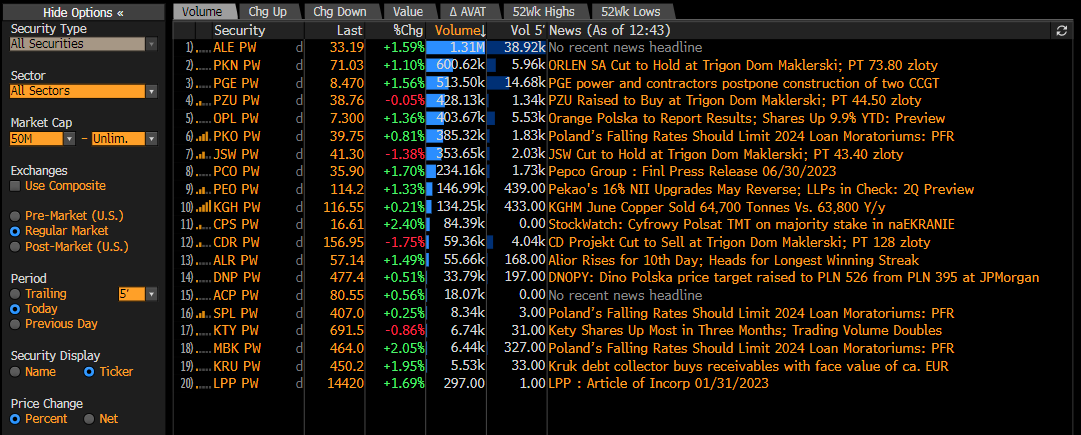Switch to the Value tab
Image resolution: width=1081 pixels, height=435 pixels.
[x=408, y=12]
